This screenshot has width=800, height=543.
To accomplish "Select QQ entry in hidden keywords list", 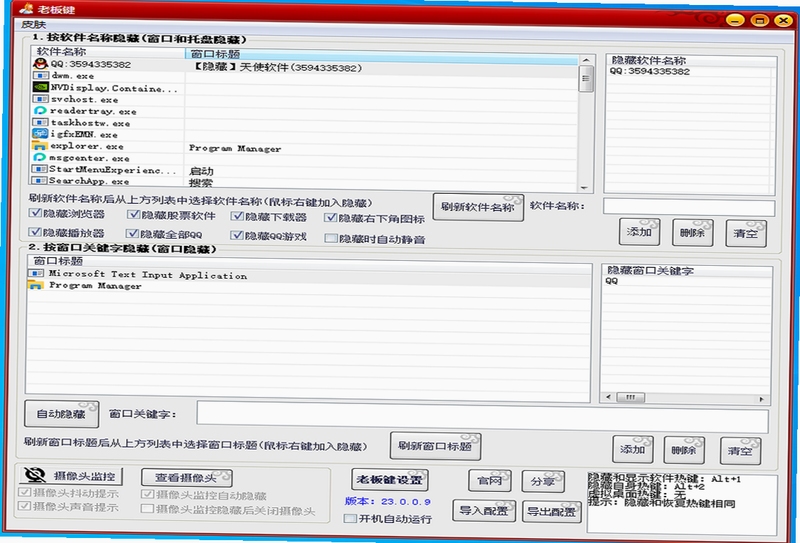I will point(612,281).
